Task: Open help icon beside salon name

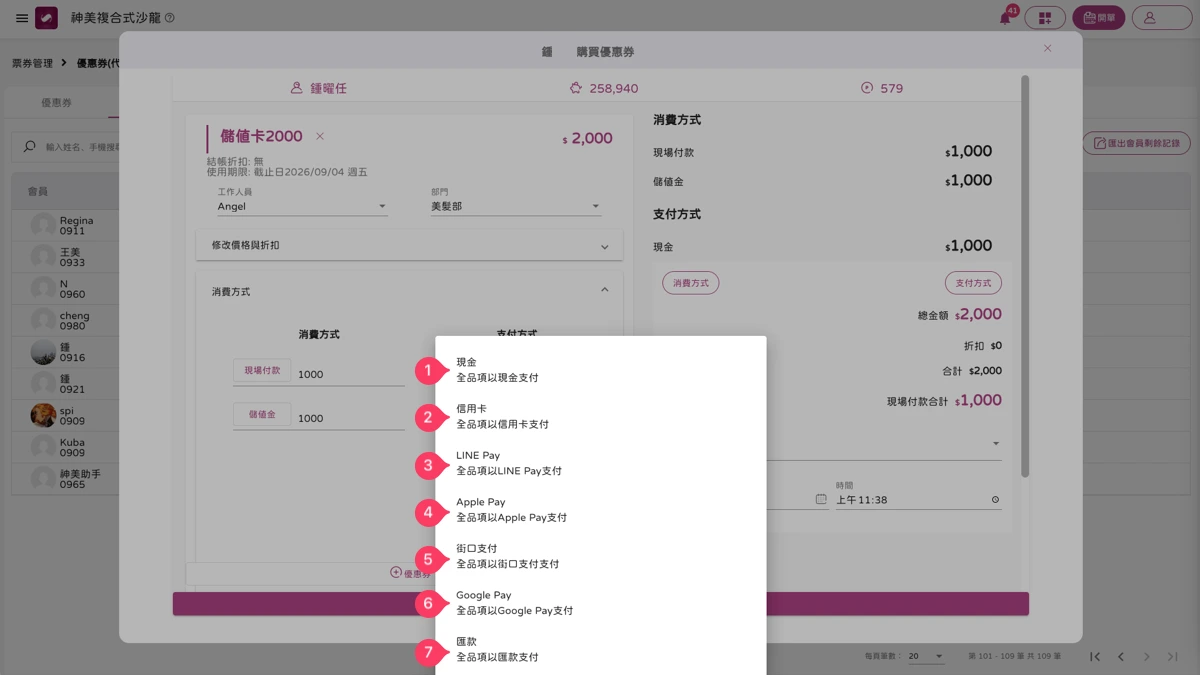Action: coord(169,18)
